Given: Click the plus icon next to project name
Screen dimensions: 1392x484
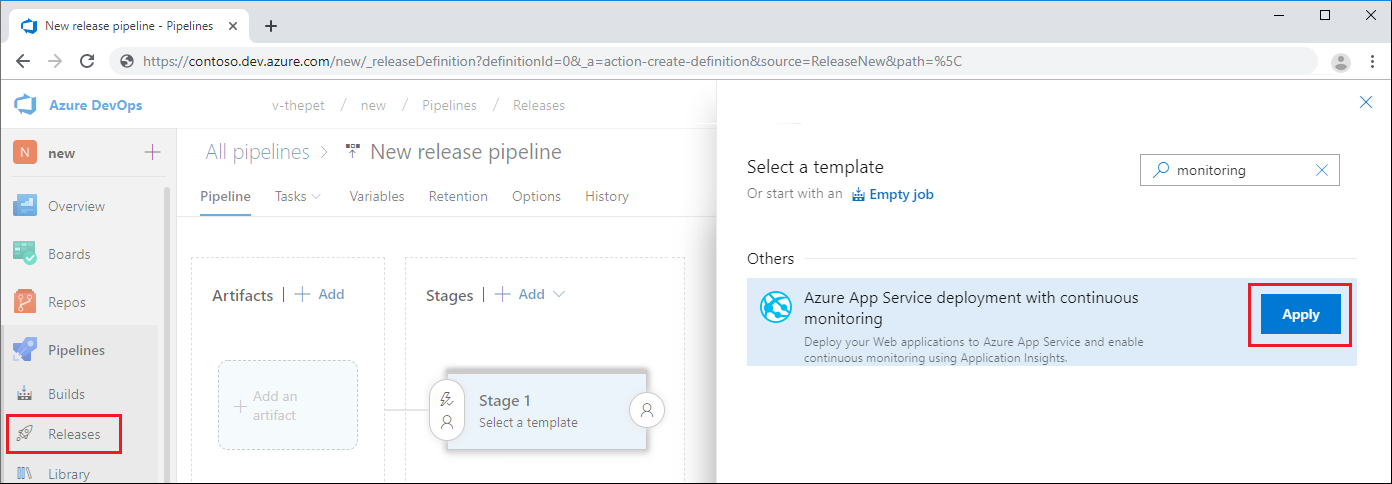Looking at the screenshot, I should coord(152,153).
